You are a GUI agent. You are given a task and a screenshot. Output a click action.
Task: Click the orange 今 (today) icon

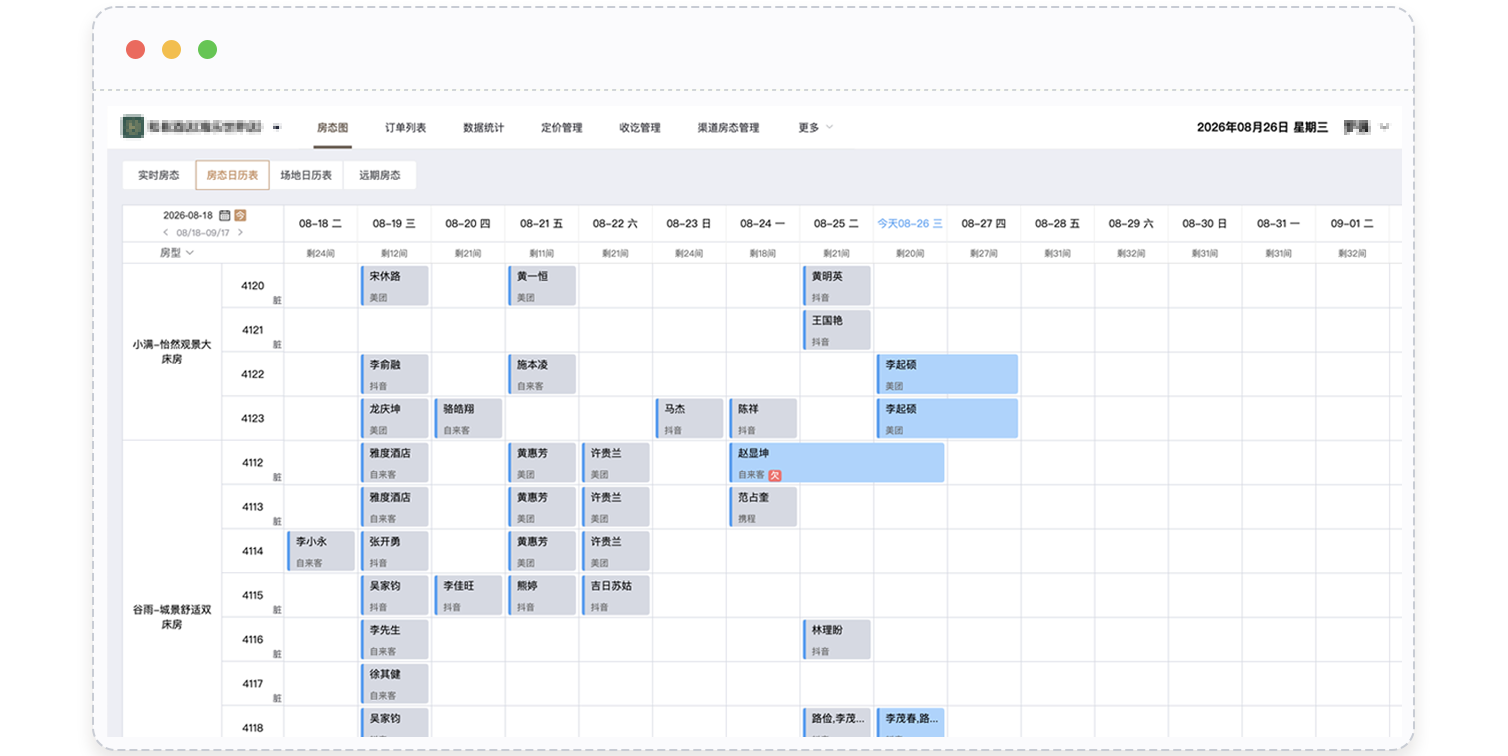click(x=240, y=215)
